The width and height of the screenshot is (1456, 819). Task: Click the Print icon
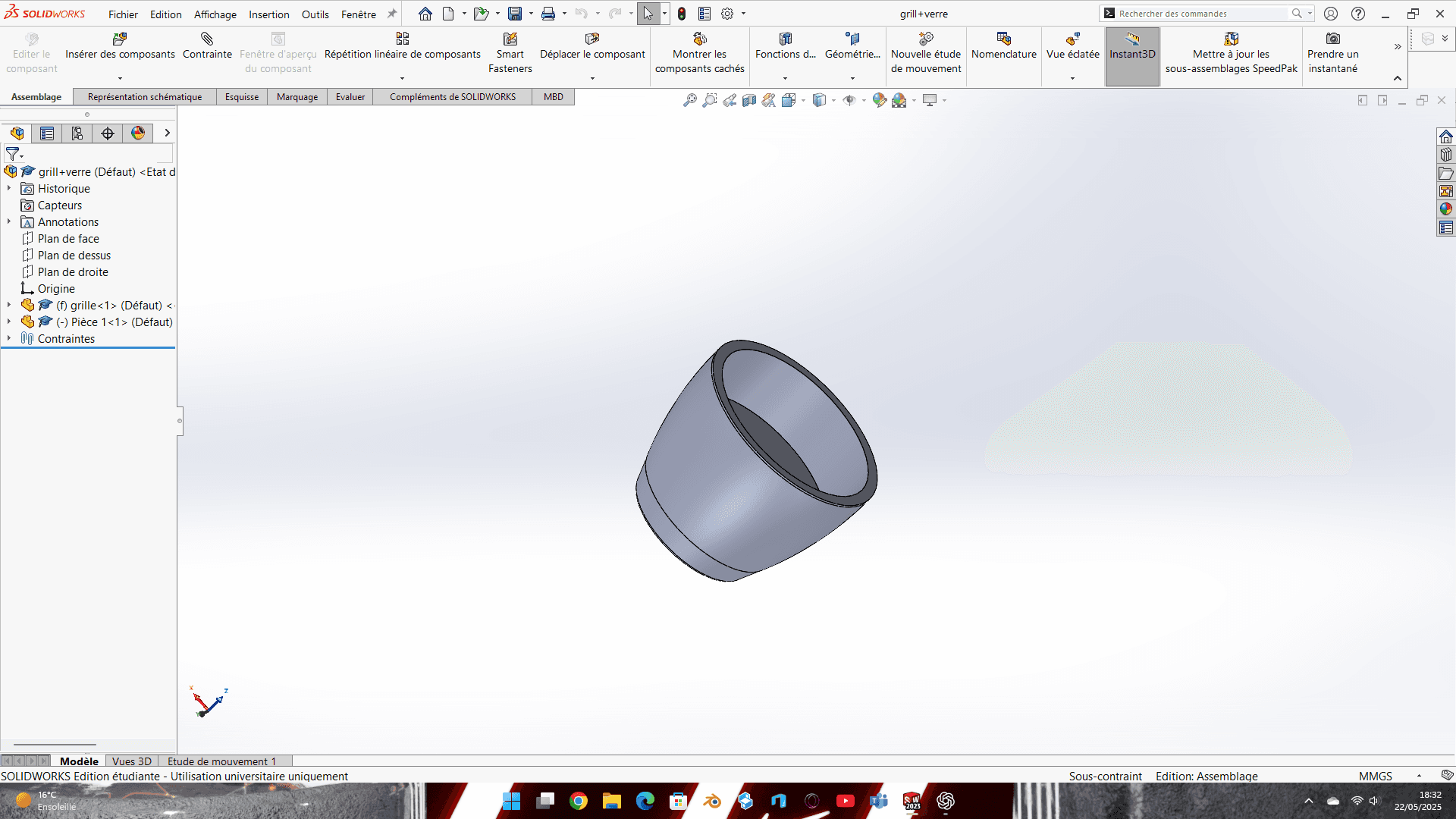[548, 14]
